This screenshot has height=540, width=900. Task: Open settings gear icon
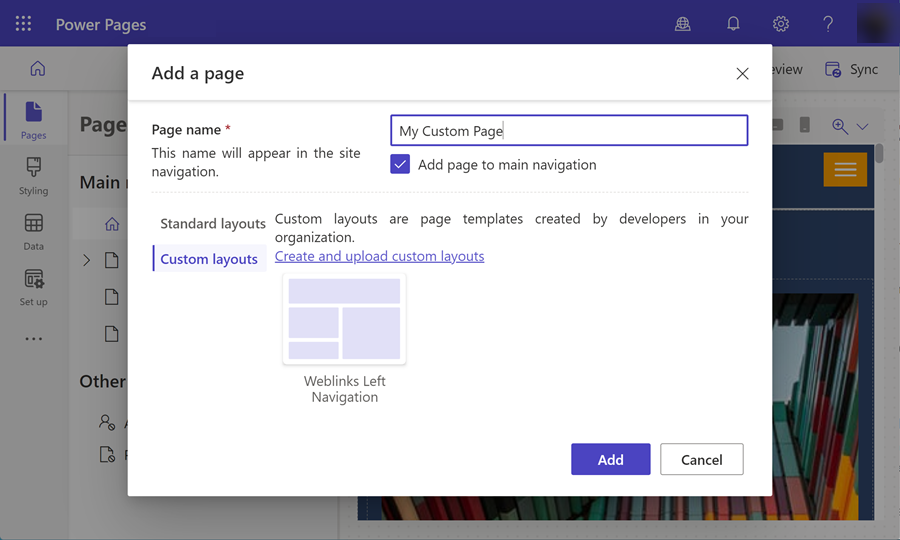[x=781, y=24]
